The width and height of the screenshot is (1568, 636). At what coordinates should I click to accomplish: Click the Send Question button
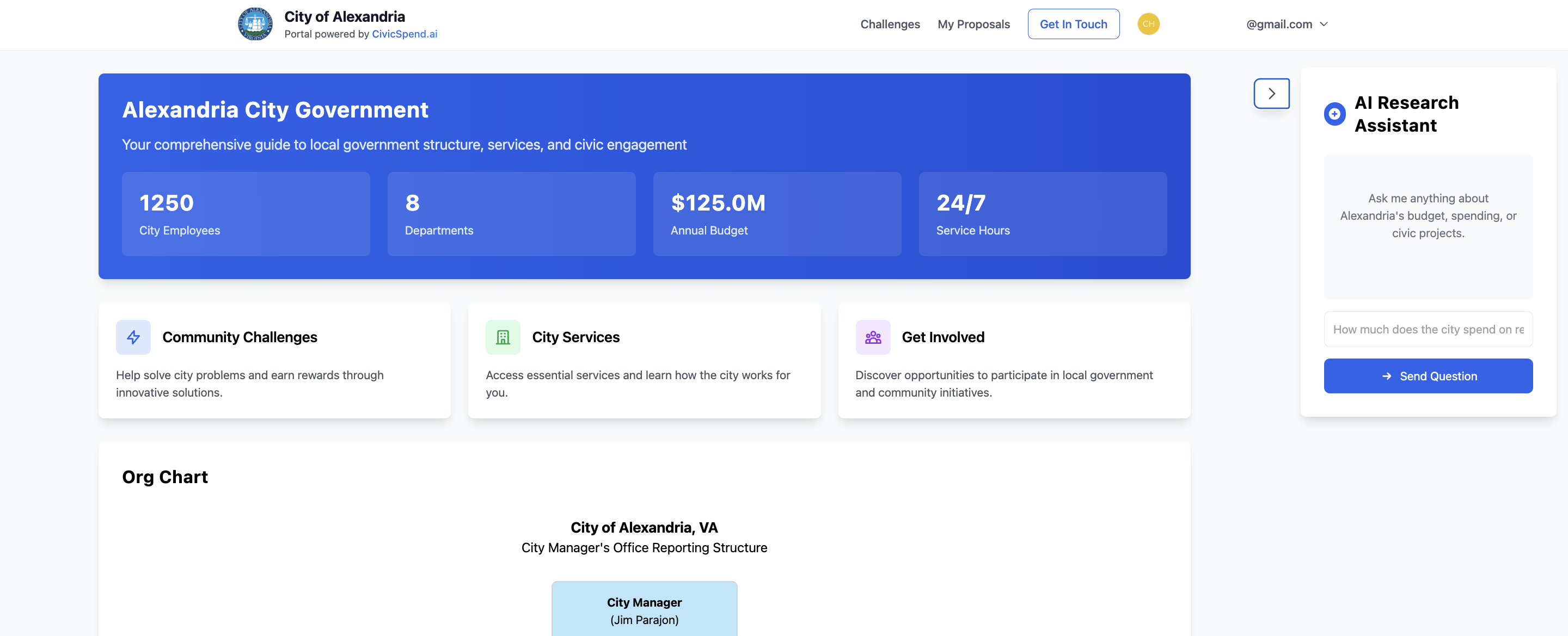point(1428,376)
